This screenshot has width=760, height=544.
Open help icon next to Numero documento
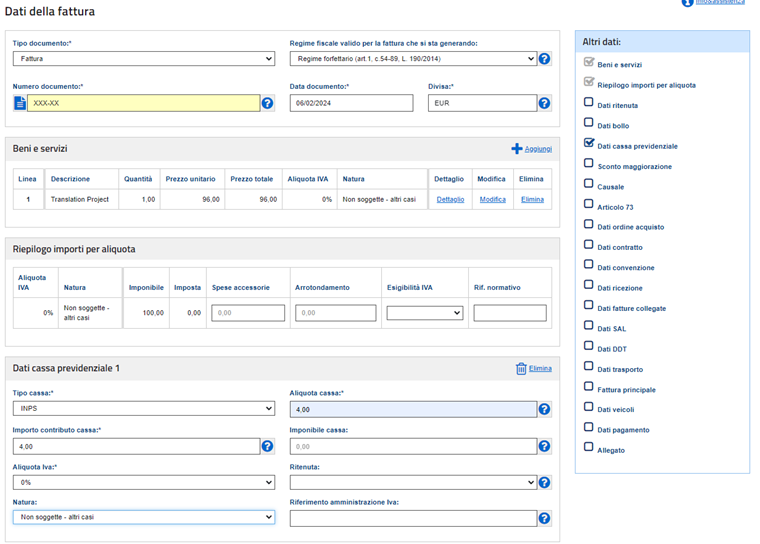tap(267, 103)
